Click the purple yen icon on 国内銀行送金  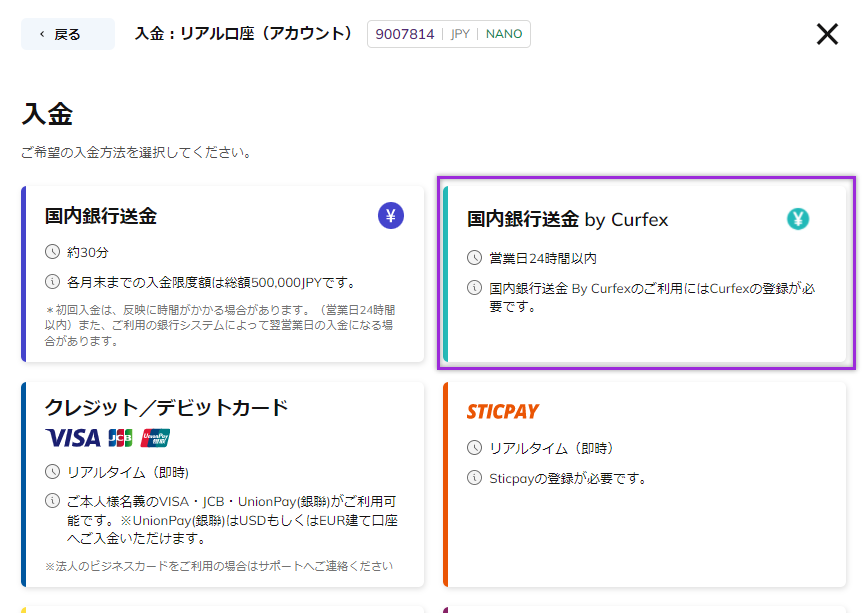[x=391, y=216]
